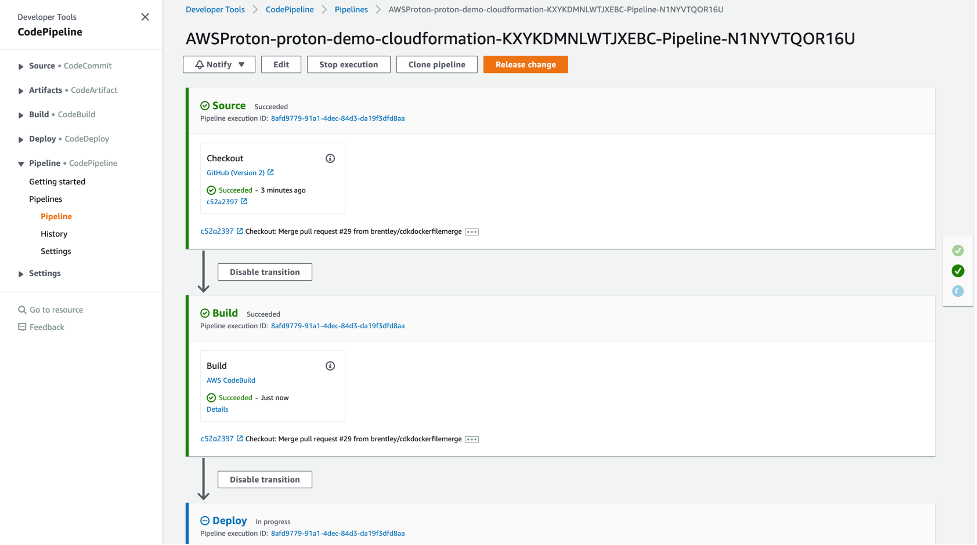Image resolution: width=977 pixels, height=545 pixels.
Task: Open the Feedback link
Action: pyautogui.click(x=47, y=327)
